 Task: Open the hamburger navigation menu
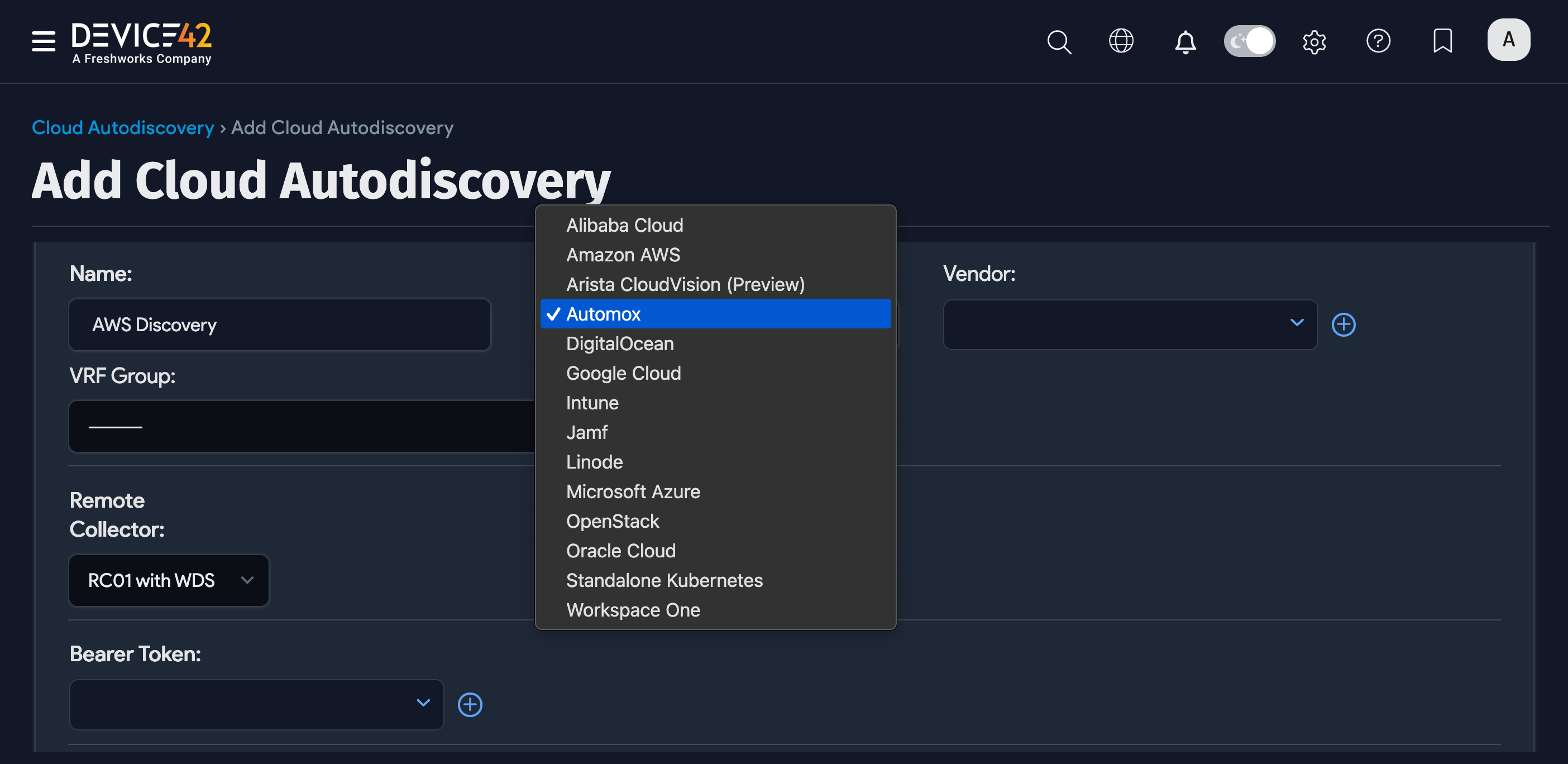pos(43,41)
